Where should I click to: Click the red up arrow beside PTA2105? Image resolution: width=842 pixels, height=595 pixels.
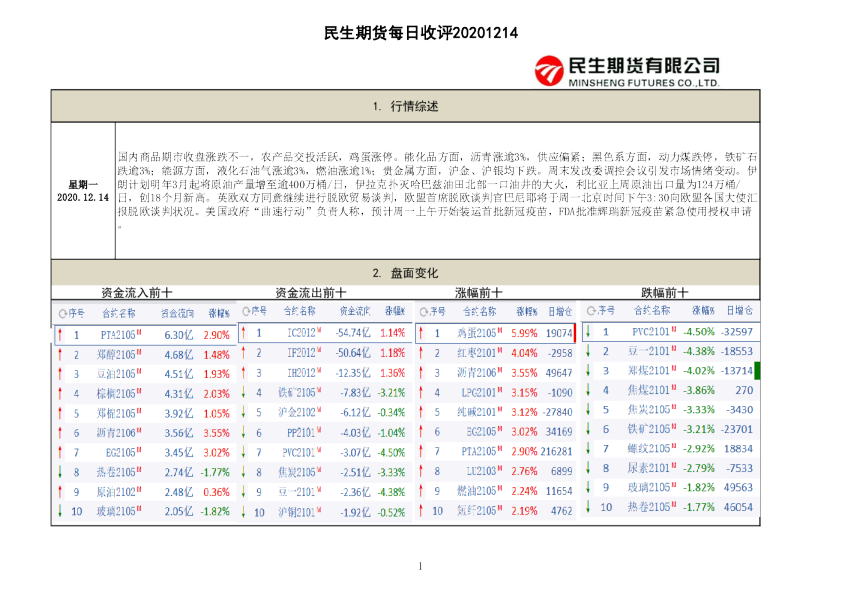click(59, 332)
